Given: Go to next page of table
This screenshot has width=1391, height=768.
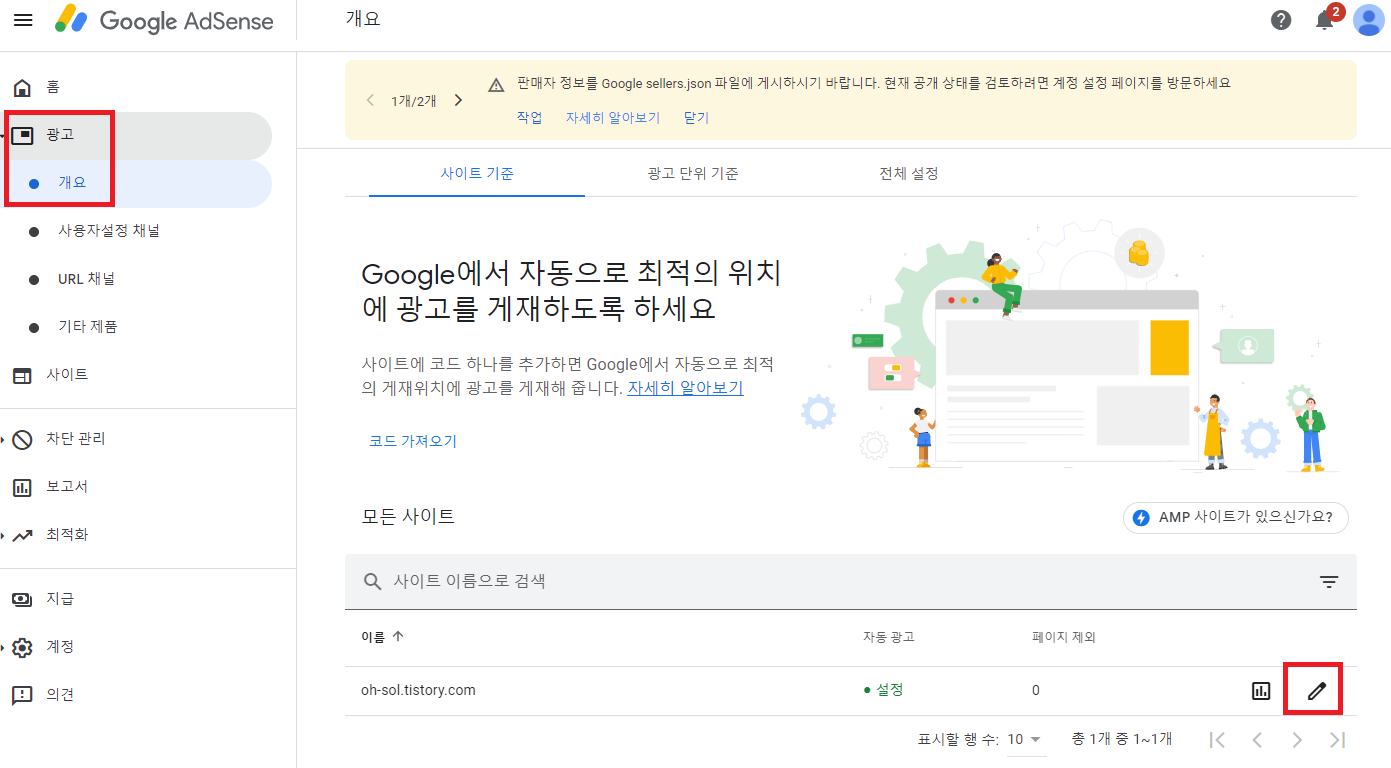Looking at the screenshot, I should (x=1297, y=740).
